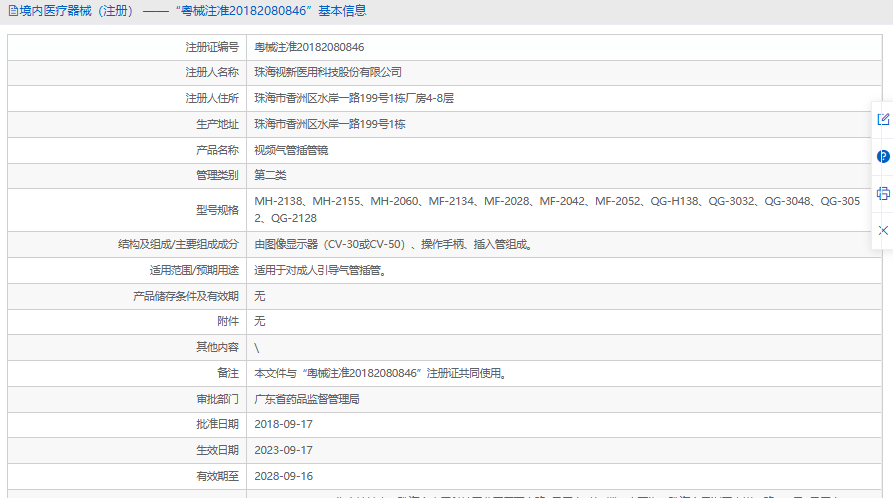893x498 pixels.
Task: Click the document icon beside page title
Action: point(13,11)
